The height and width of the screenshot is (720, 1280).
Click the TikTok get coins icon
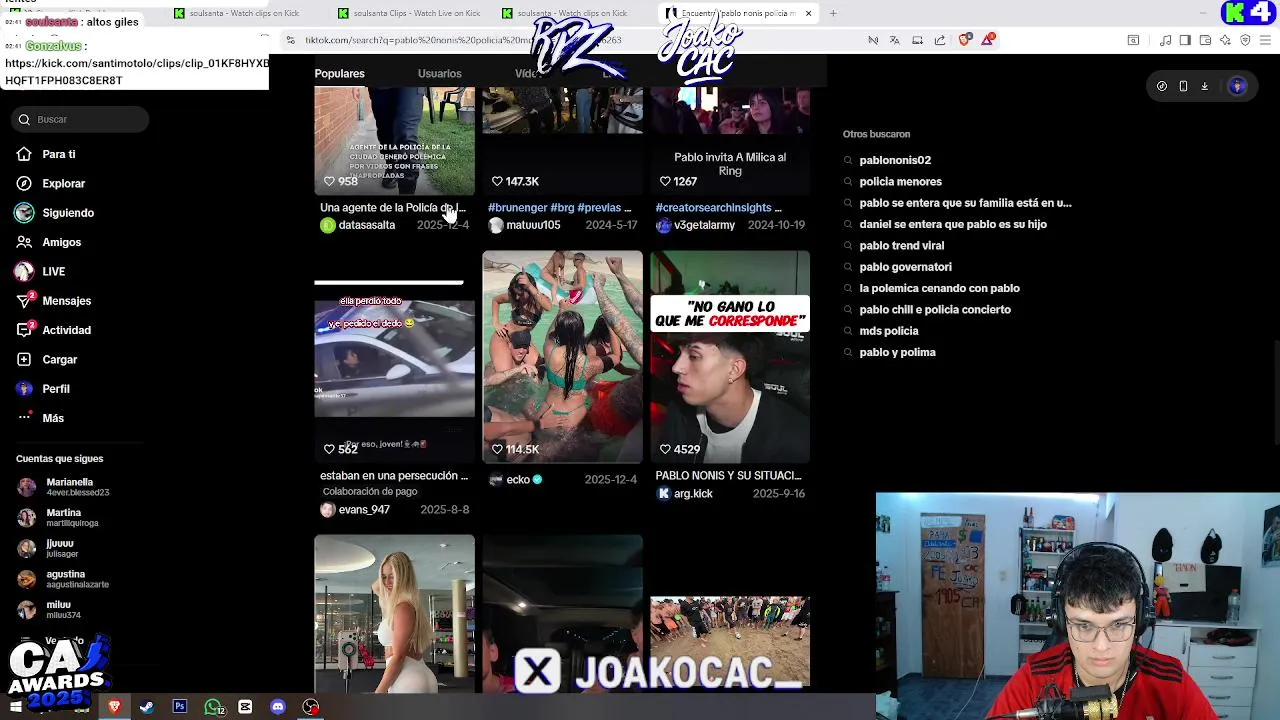pyautogui.click(x=1161, y=86)
